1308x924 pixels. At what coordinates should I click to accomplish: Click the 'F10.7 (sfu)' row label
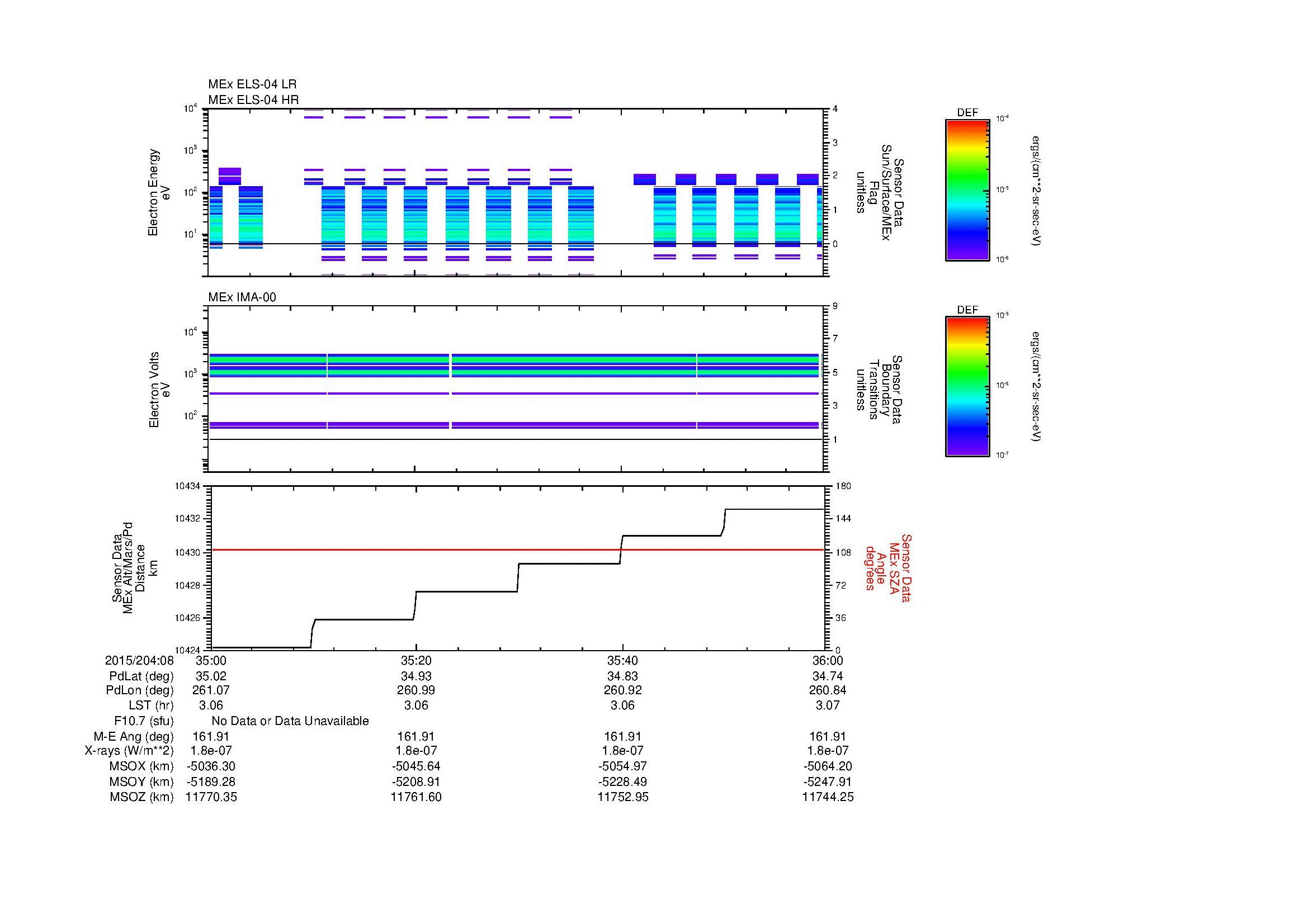point(144,721)
